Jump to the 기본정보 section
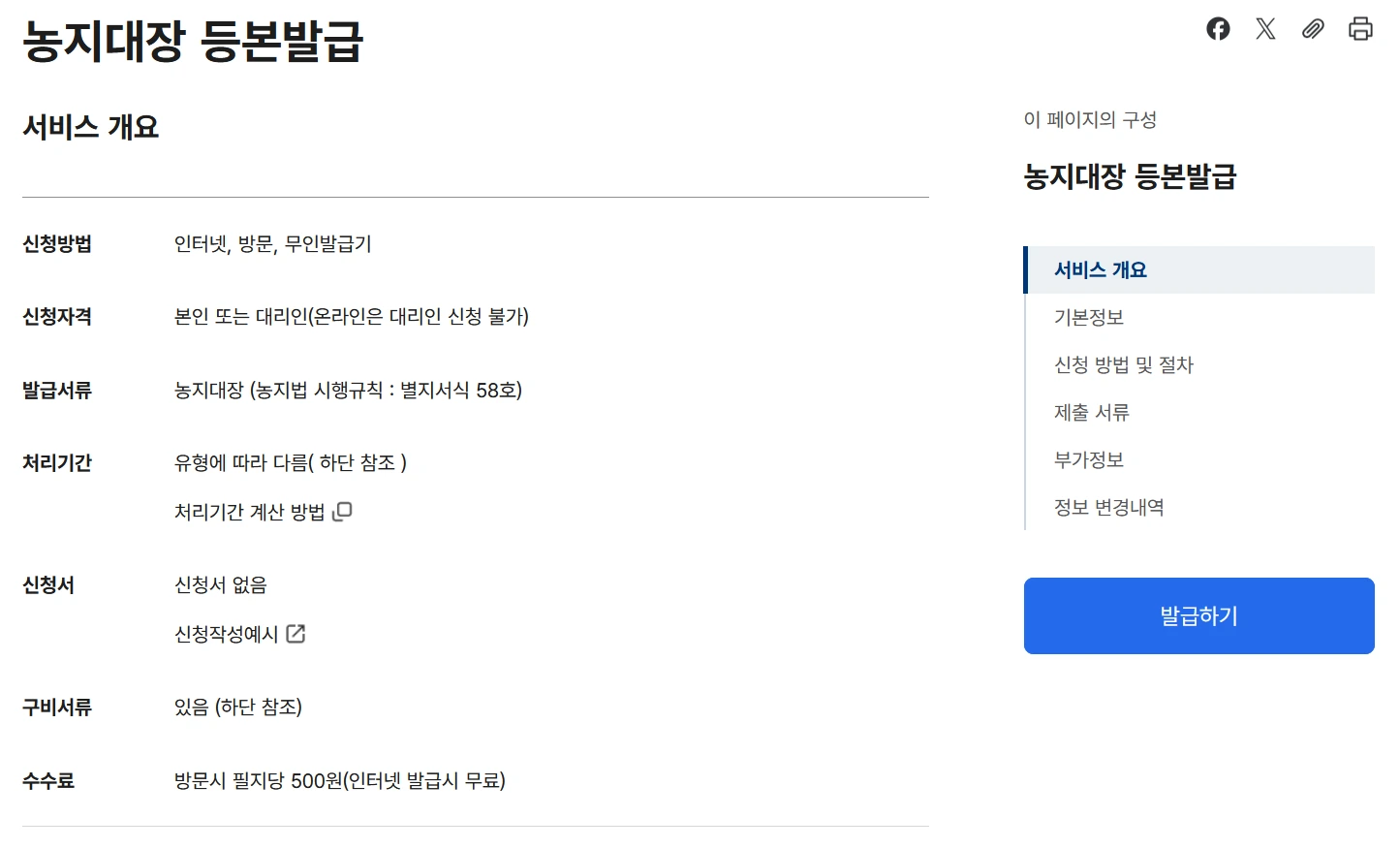 (1088, 318)
